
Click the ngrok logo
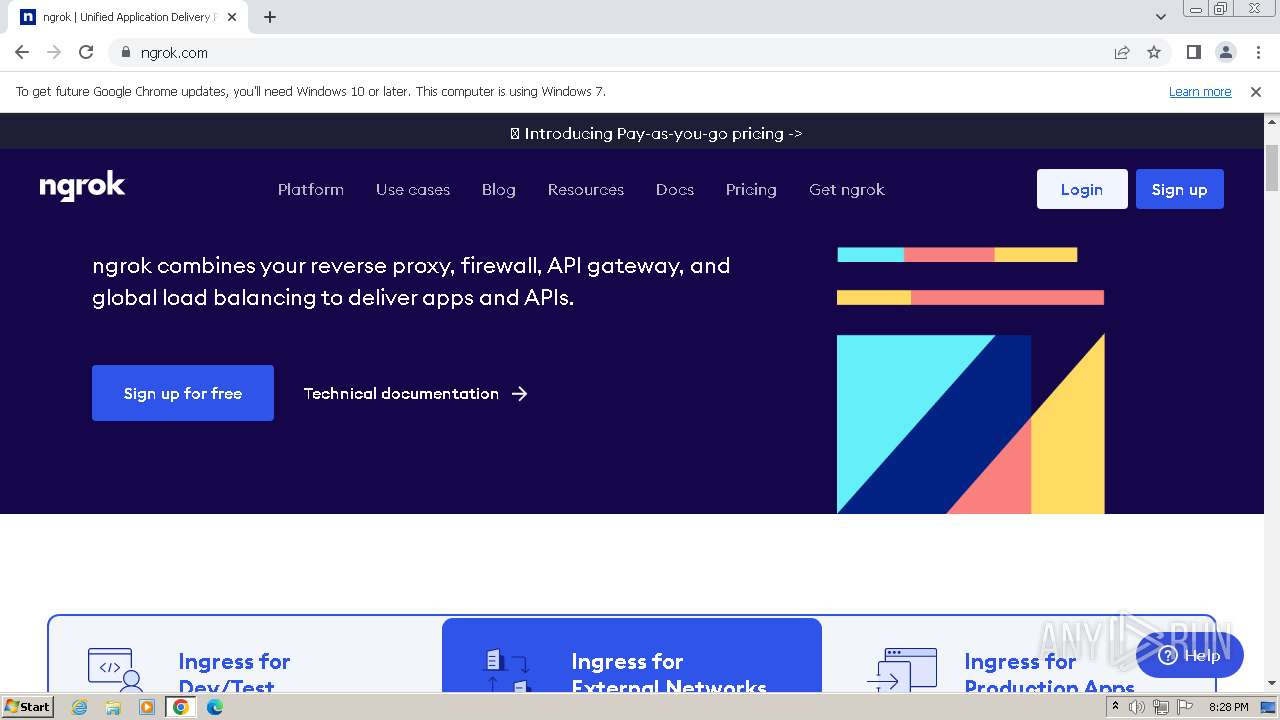click(82, 187)
